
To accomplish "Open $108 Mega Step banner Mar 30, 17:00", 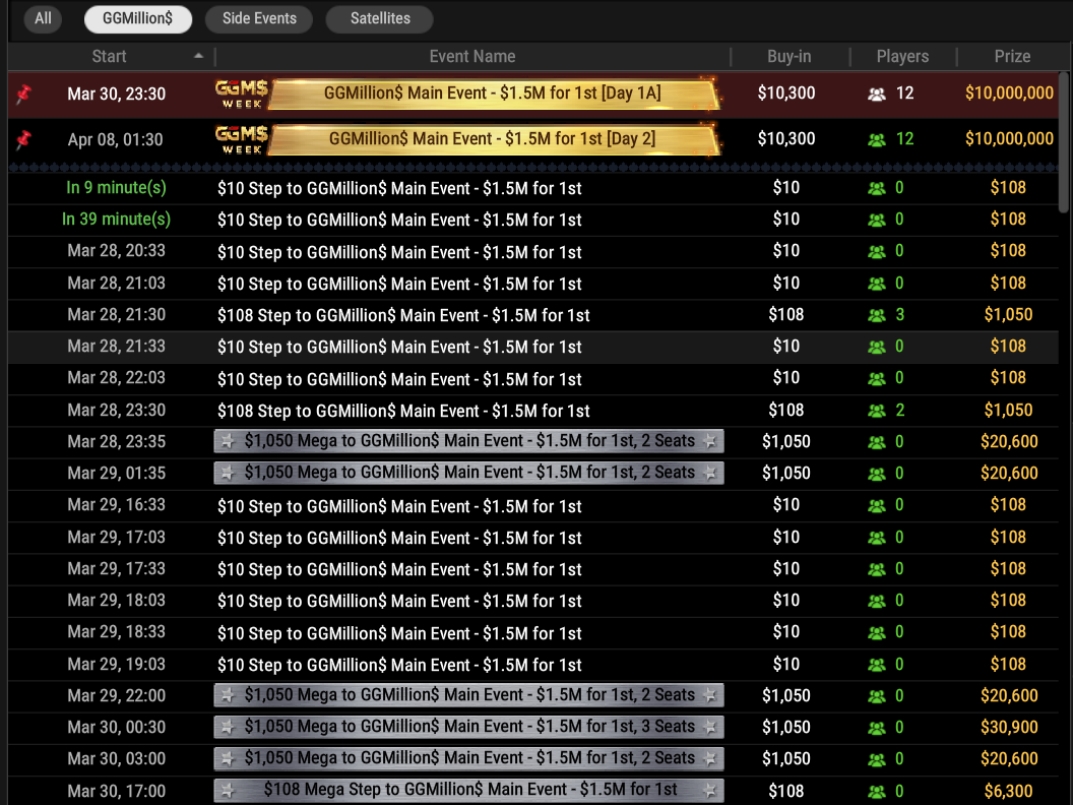I will [469, 791].
